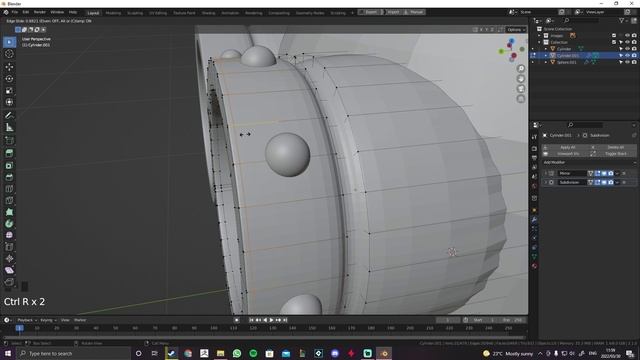Image resolution: width=640 pixels, height=360 pixels.
Task: Open the Add Modifier dropdown
Action: coord(589,162)
